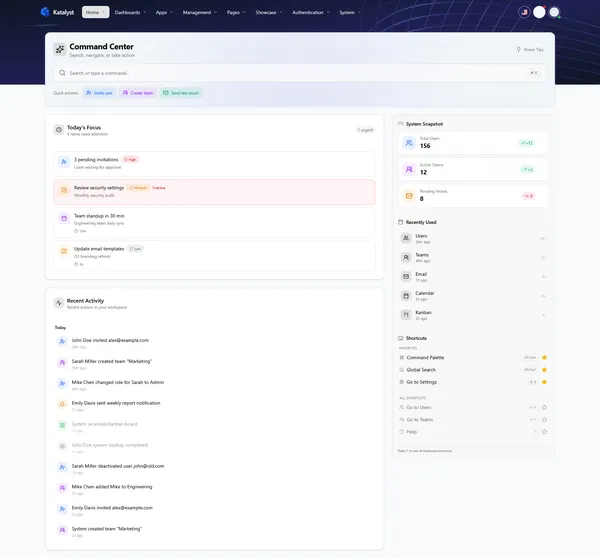
Task: Expand the Apps dropdown menu
Action: tap(164, 12)
